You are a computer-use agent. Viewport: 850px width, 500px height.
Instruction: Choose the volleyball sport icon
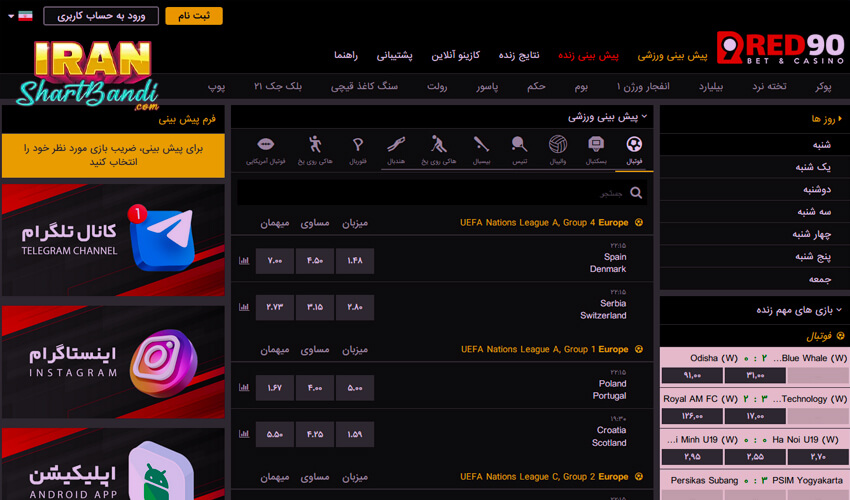(x=558, y=150)
